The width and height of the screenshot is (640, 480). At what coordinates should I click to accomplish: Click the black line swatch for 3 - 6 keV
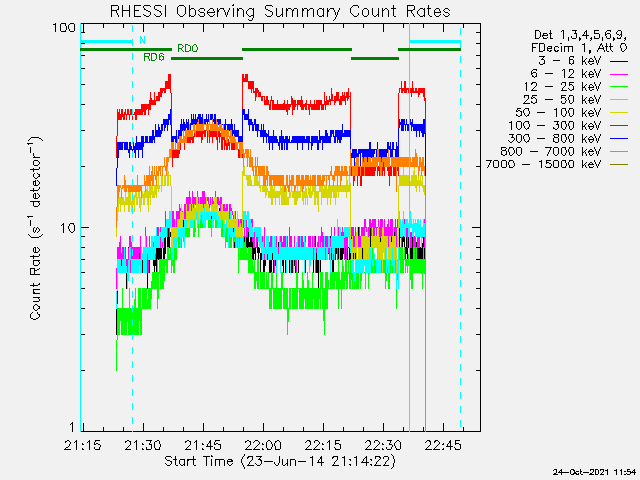(619, 62)
